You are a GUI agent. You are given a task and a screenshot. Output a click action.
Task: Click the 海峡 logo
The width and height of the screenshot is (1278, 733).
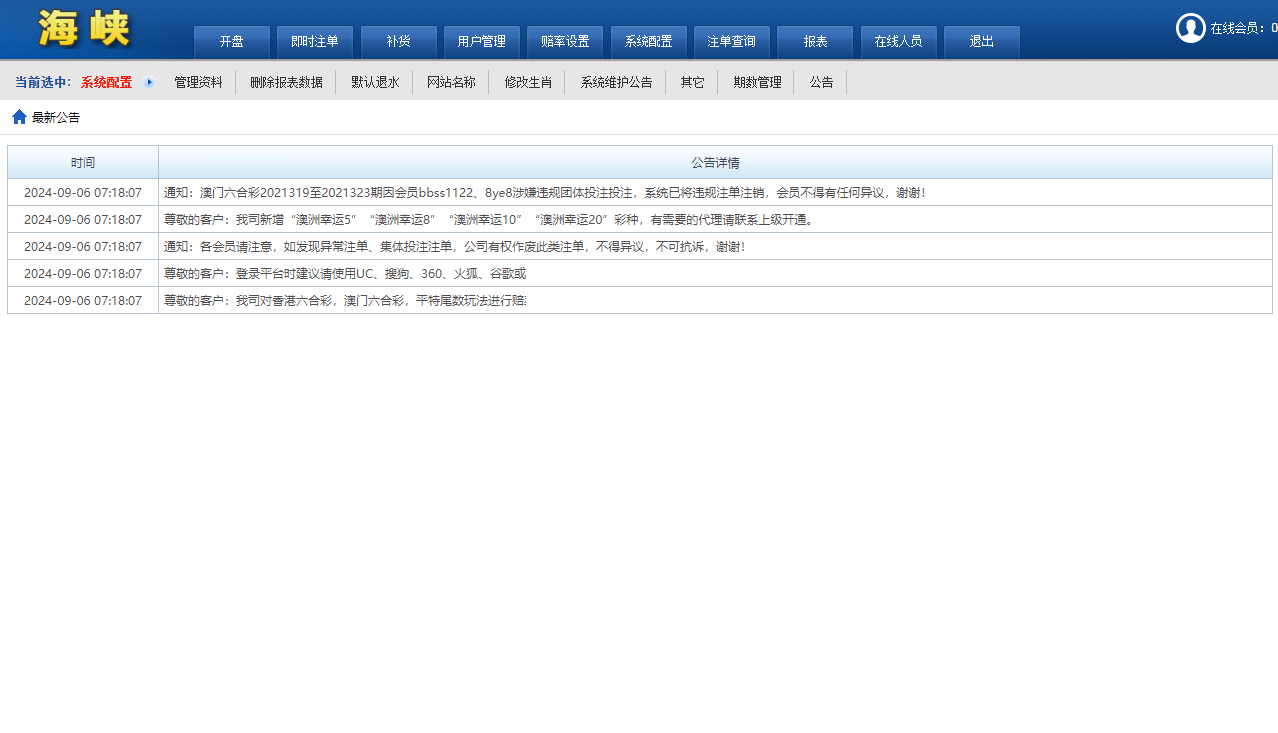point(84,29)
